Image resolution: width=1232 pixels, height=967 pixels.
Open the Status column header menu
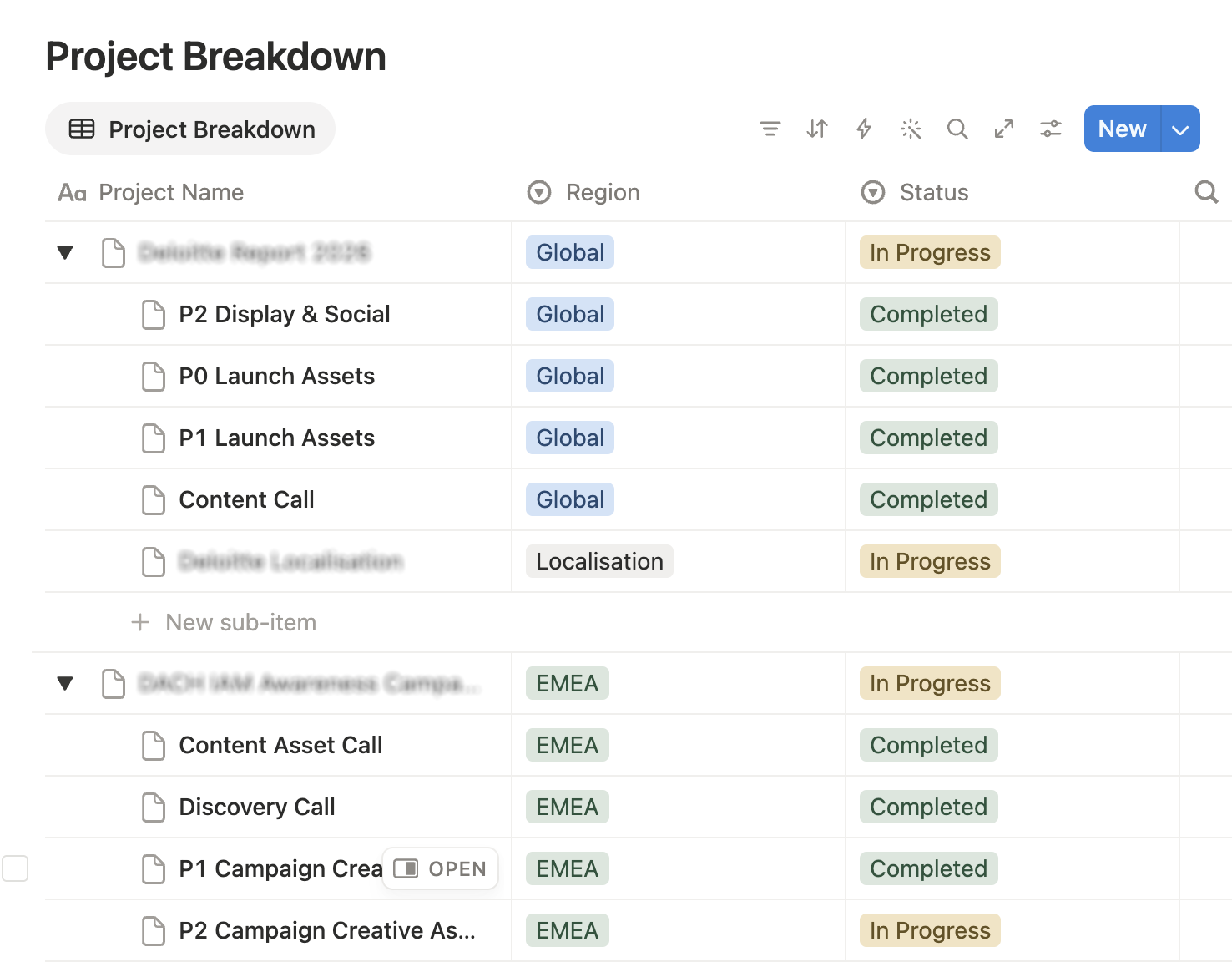(914, 192)
